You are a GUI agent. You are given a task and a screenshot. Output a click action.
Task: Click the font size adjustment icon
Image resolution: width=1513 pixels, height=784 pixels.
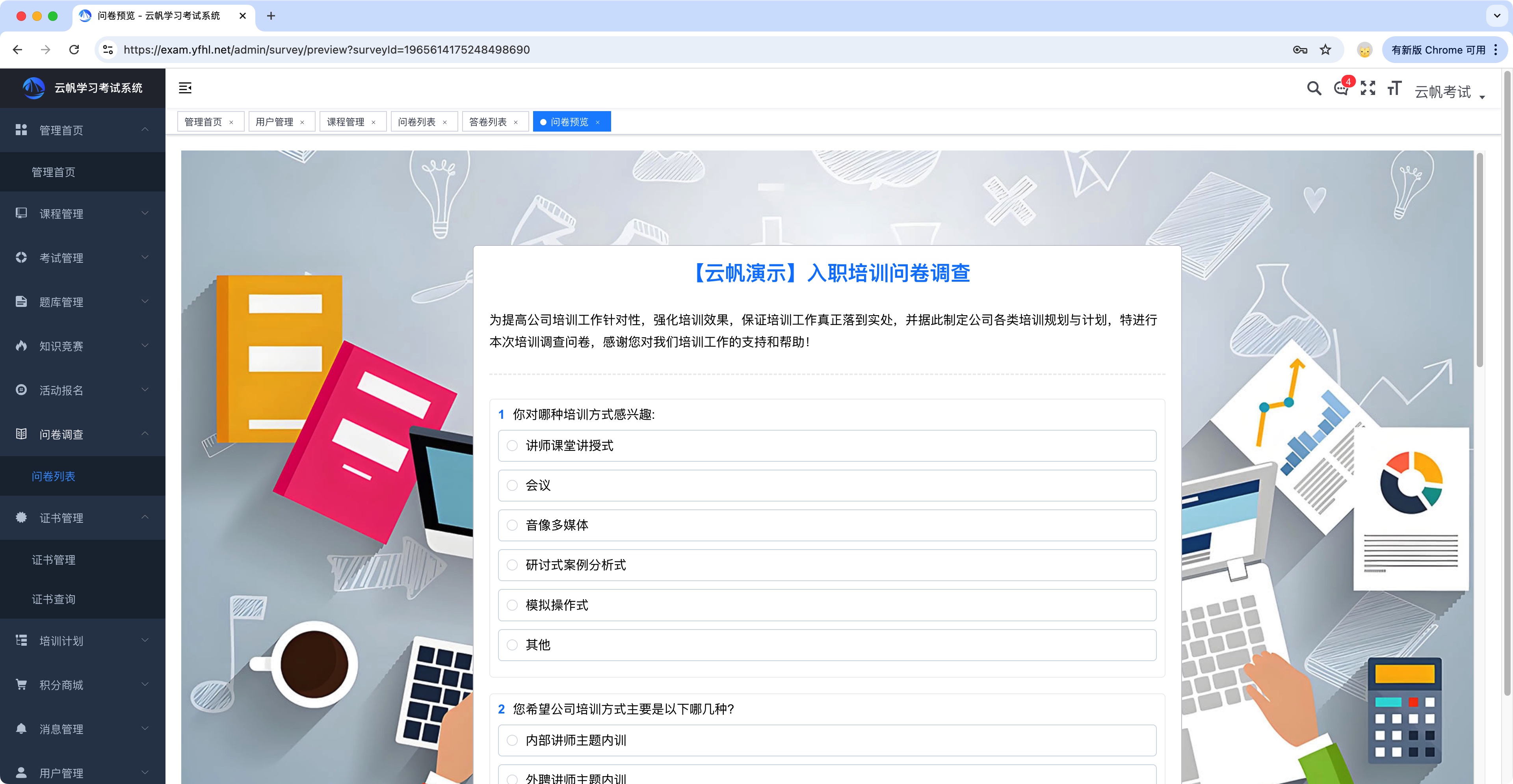(x=1394, y=88)
